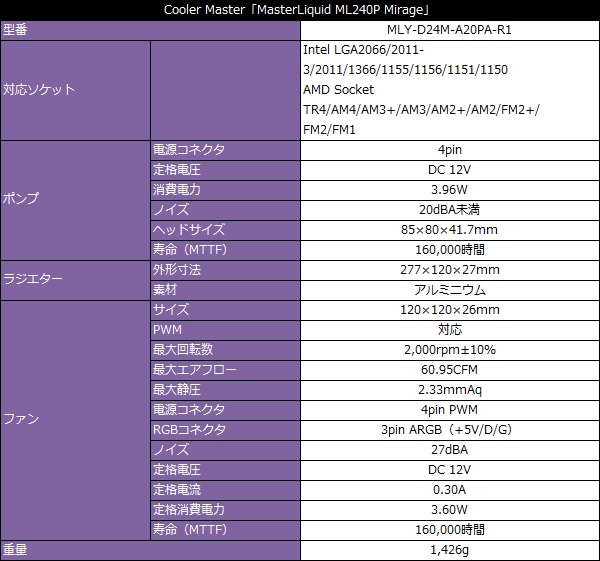The width and height of the screenshot is (600, 561).
Task: Click the ヘッドサイズ label
Action: tap(189, 230)
